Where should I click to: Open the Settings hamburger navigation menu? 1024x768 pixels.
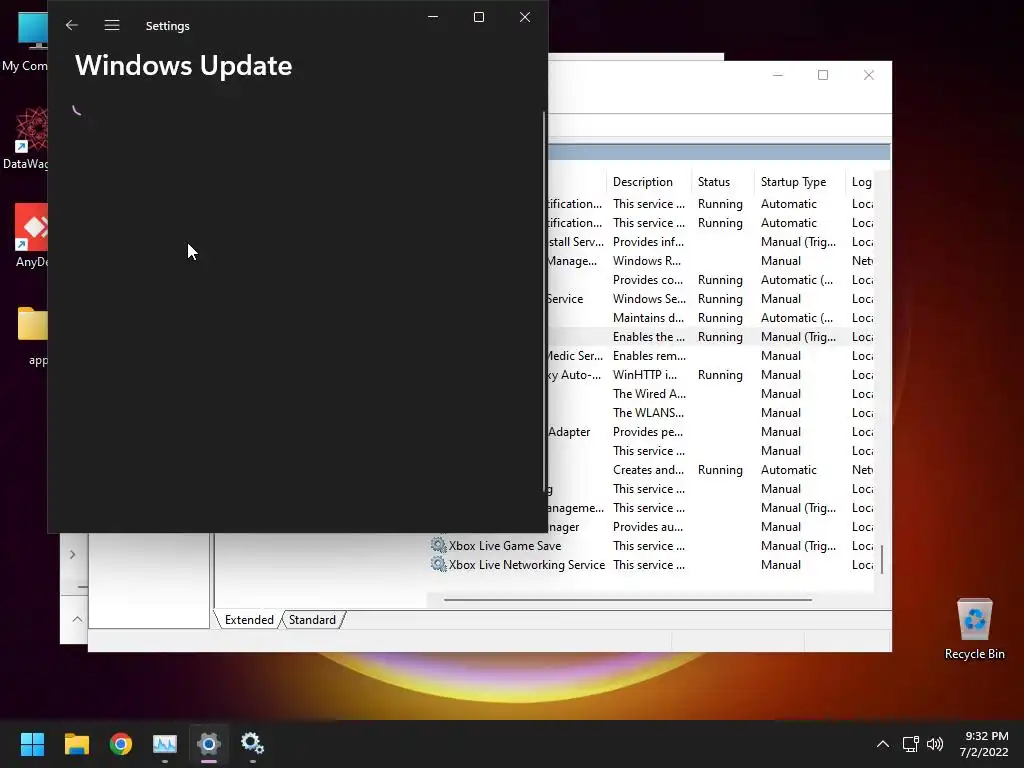[112, 25]
